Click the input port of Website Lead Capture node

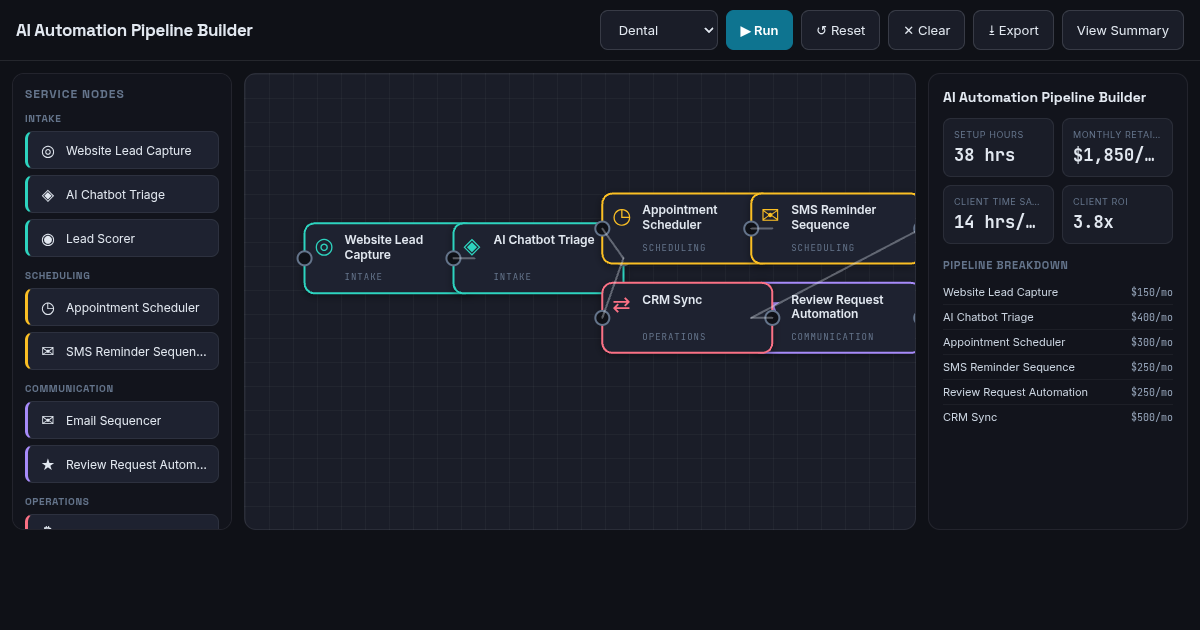pyautogui.click(x=305, y=258)
